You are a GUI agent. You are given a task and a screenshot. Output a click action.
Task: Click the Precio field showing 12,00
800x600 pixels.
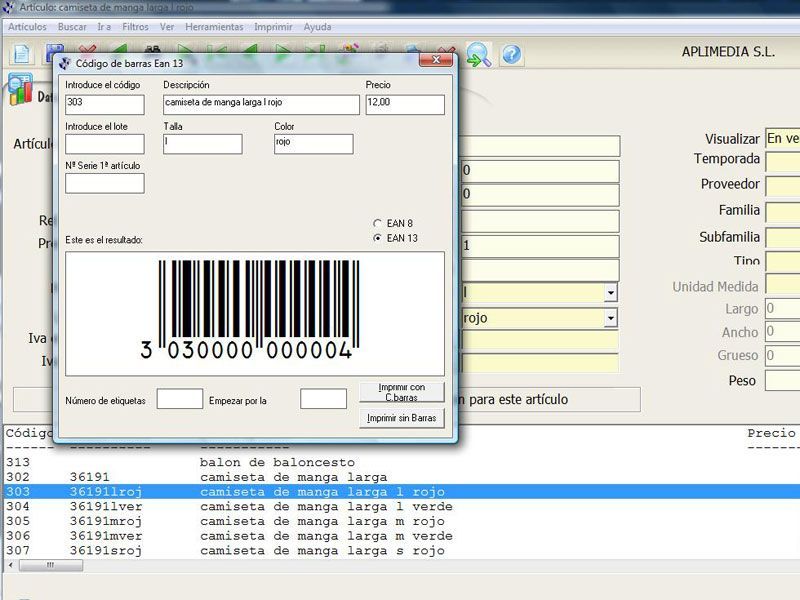coord(405,105)
